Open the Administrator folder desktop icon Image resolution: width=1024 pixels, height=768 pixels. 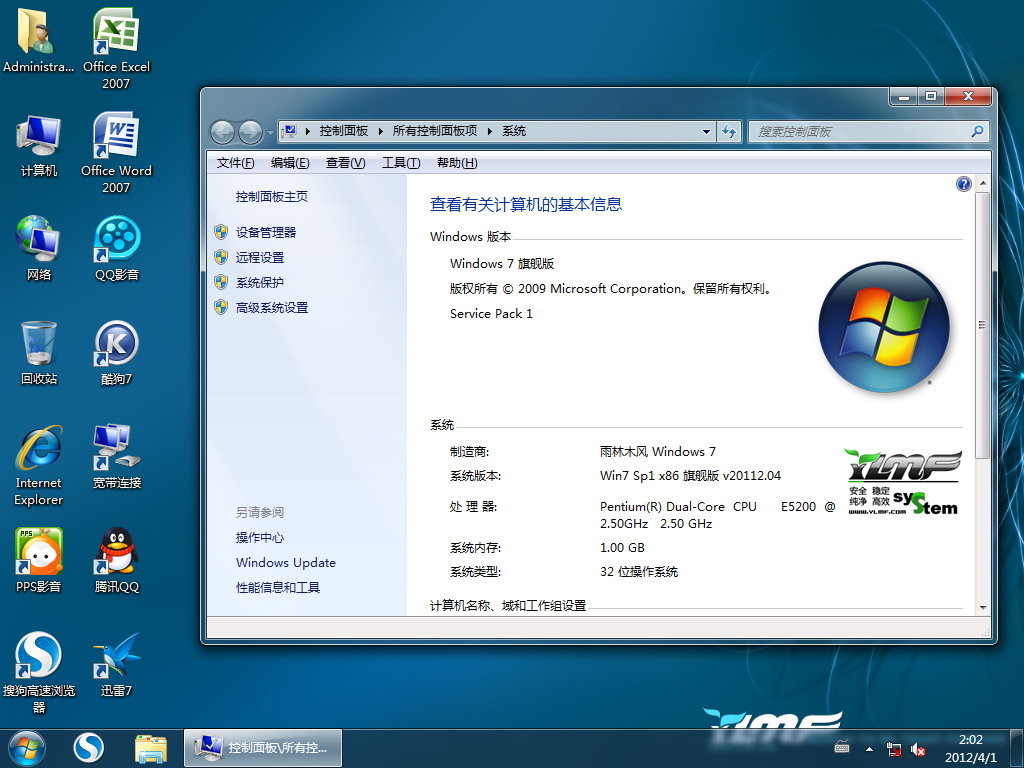[x=37, y=40]
